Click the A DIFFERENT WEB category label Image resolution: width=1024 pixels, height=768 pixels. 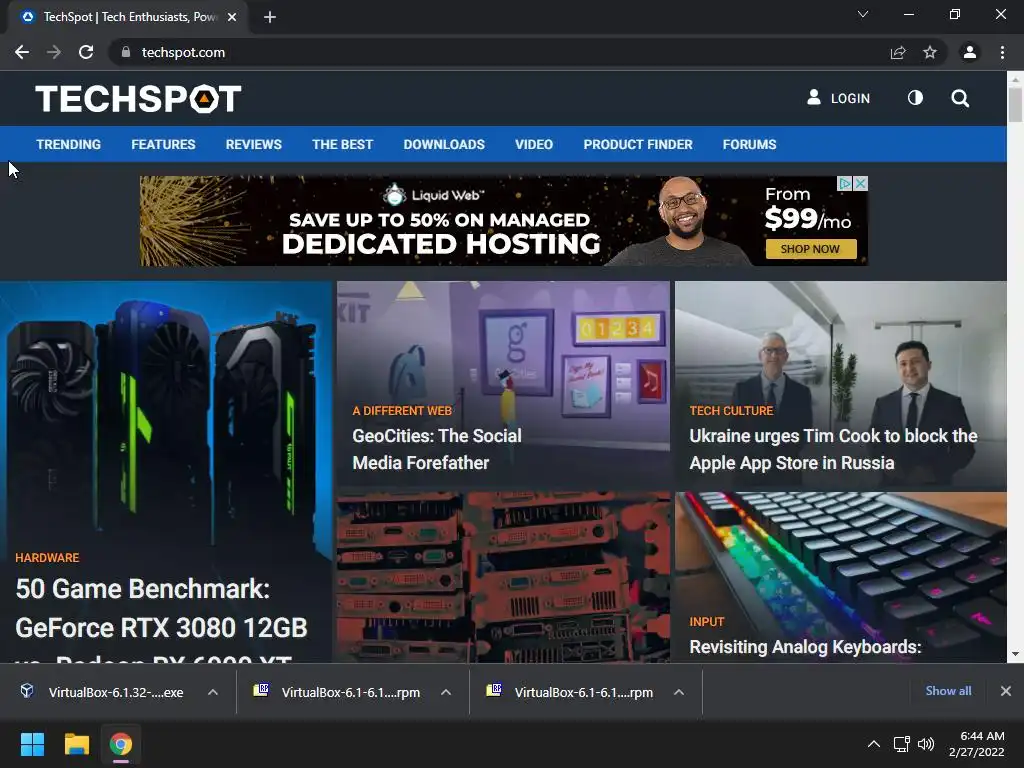pyautogui.click(x=402, y=411)
